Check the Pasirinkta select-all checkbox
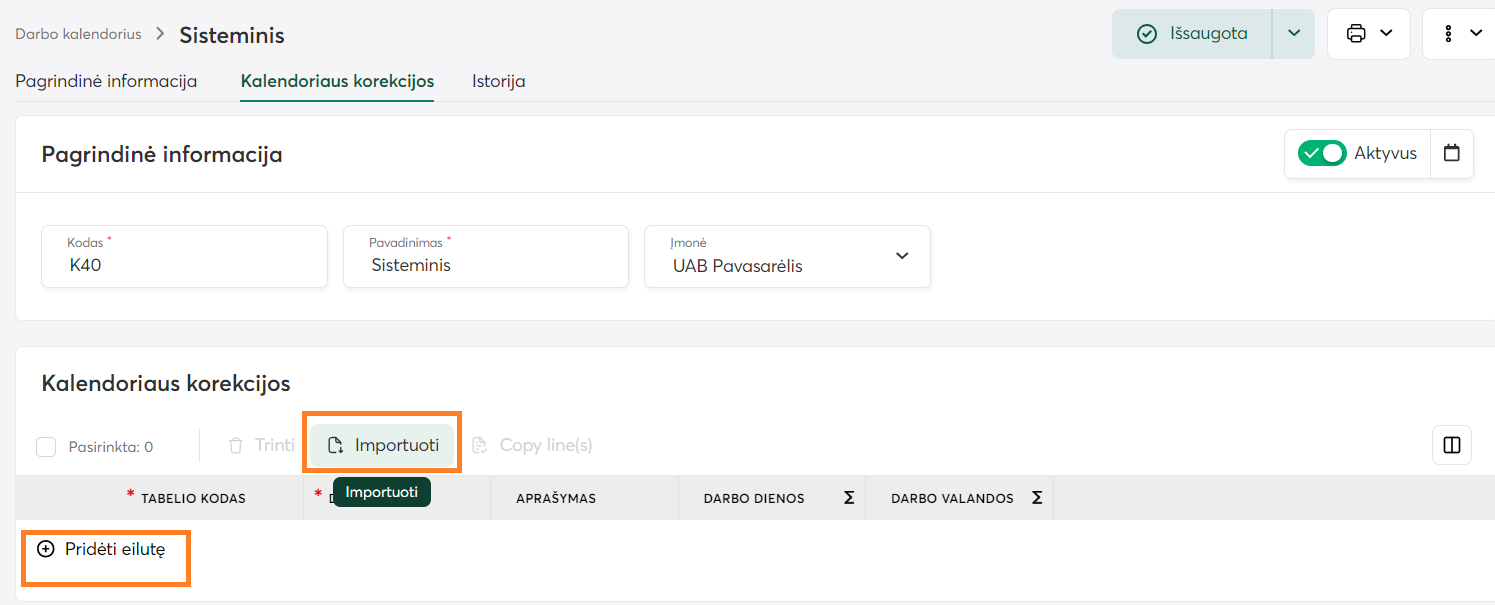The height and width of the screenshot is (605, 1495). 46,447
